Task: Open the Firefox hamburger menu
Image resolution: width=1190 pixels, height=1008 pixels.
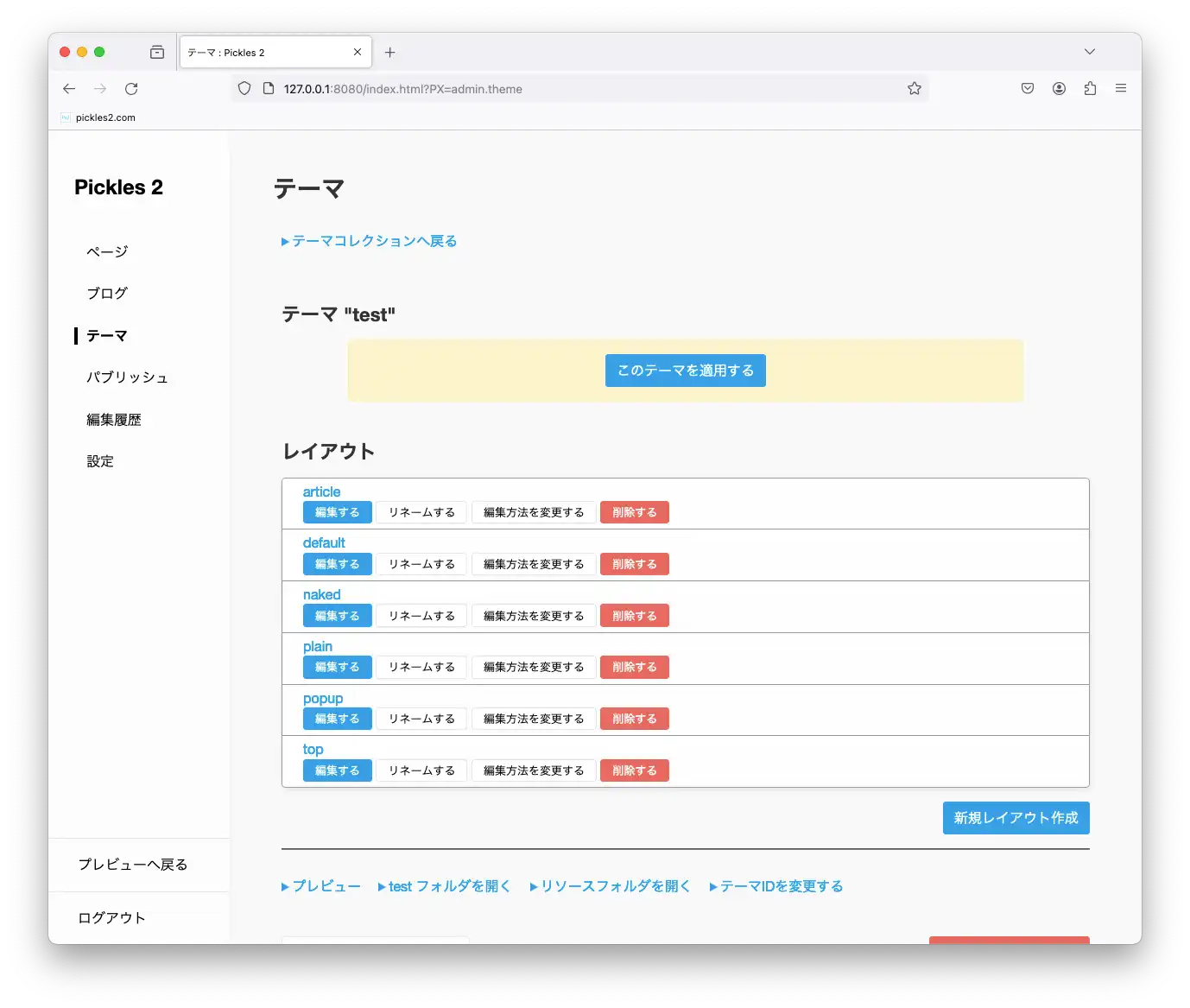Action: (x=1120, y=88)
